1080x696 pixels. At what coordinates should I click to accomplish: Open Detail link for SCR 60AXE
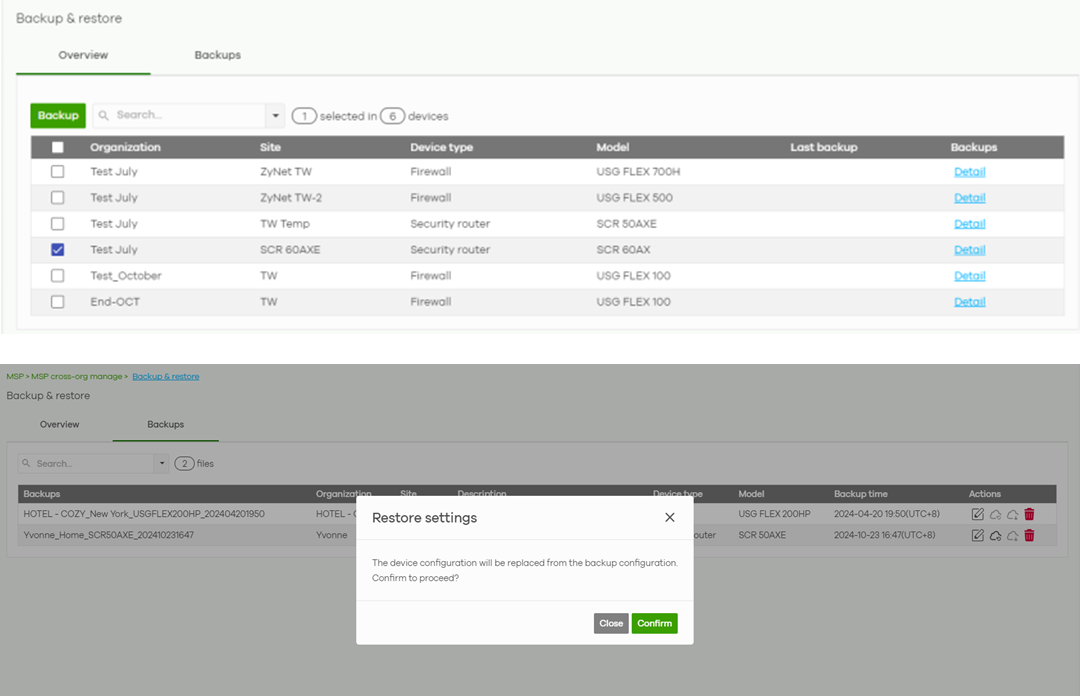970,249
